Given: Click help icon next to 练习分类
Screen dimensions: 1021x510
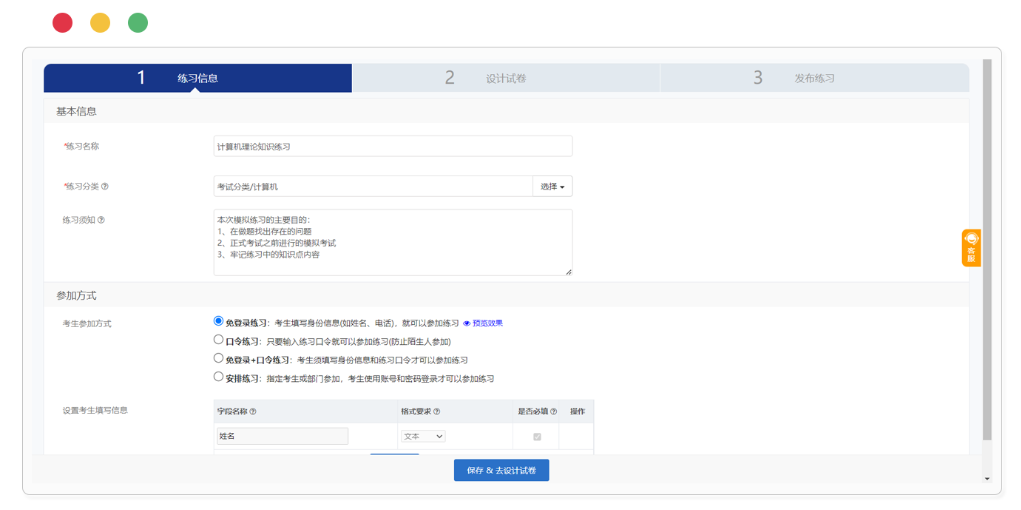Looking at the screenshot, I should [105, 186].
